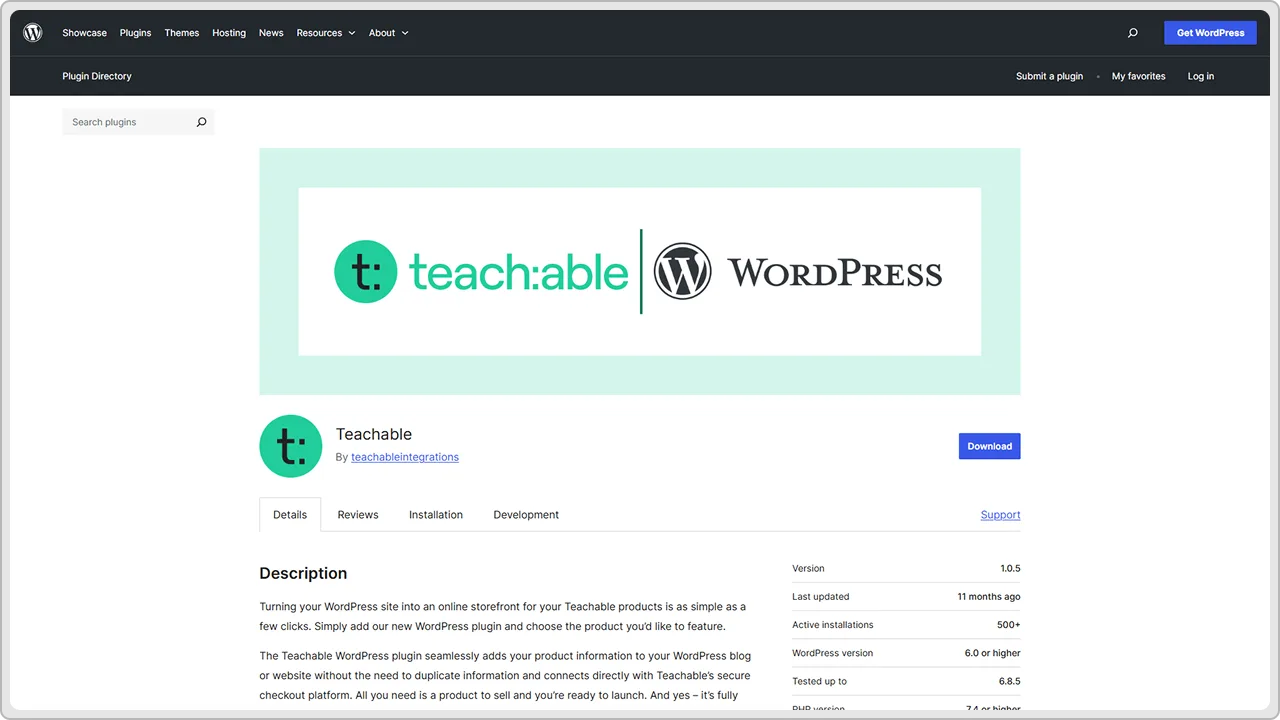This screenshot has width=1280, height=720.
Task: Click the Teachable plugin round logo icon
Action: (291, 446)
